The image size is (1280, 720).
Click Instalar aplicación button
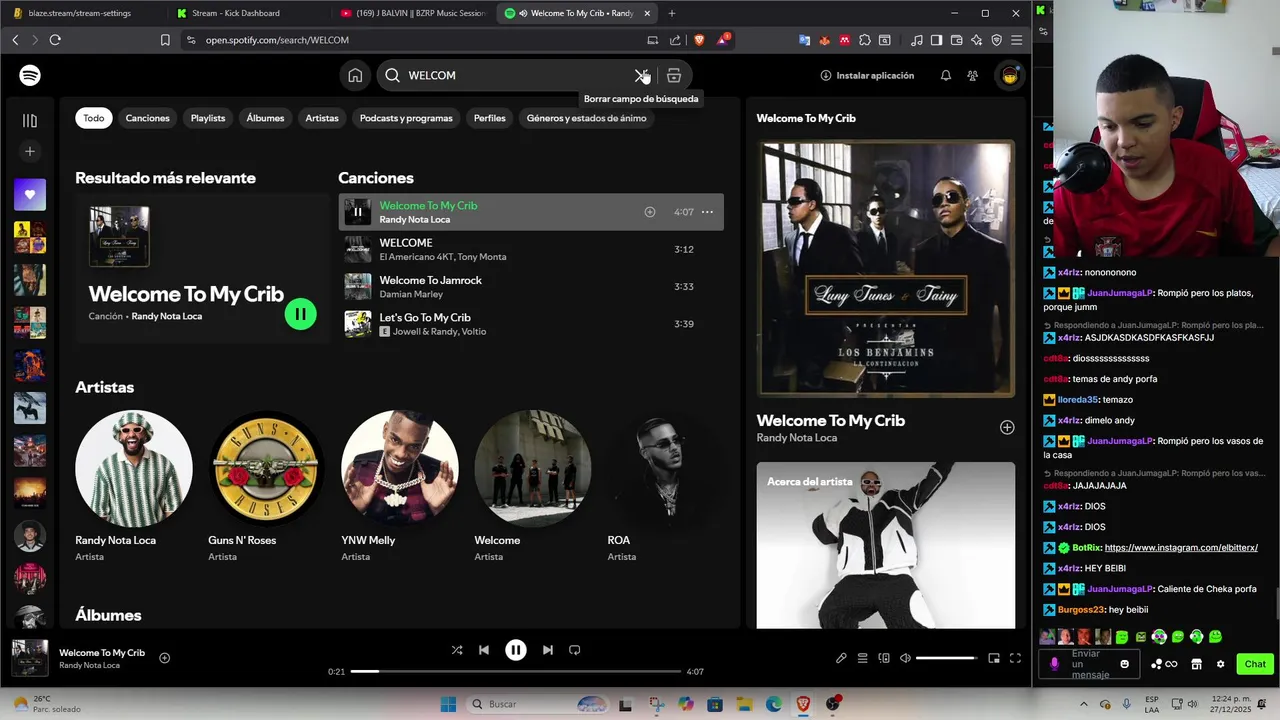[867, 75]
